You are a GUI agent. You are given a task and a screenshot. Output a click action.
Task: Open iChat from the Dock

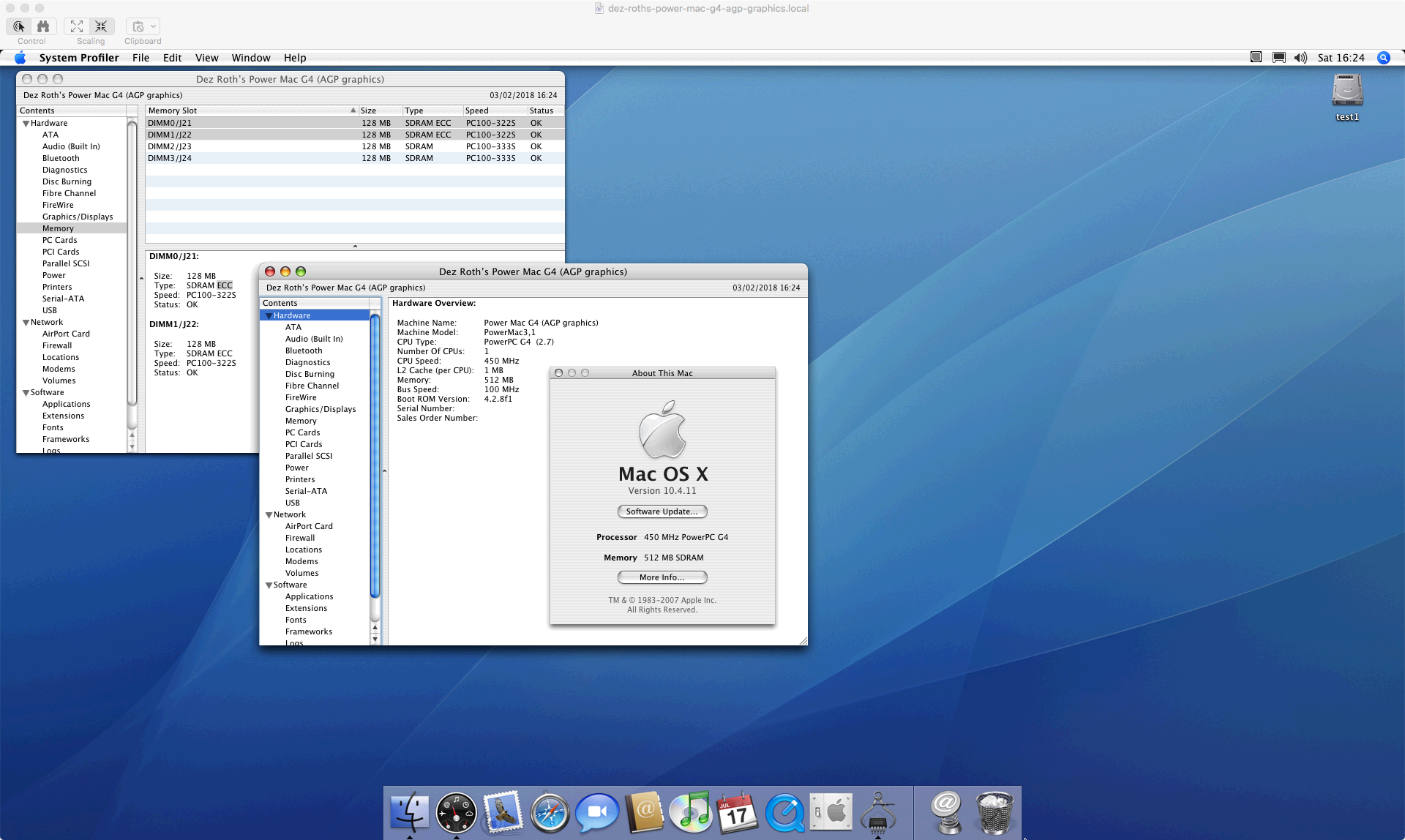coord(597,812)
